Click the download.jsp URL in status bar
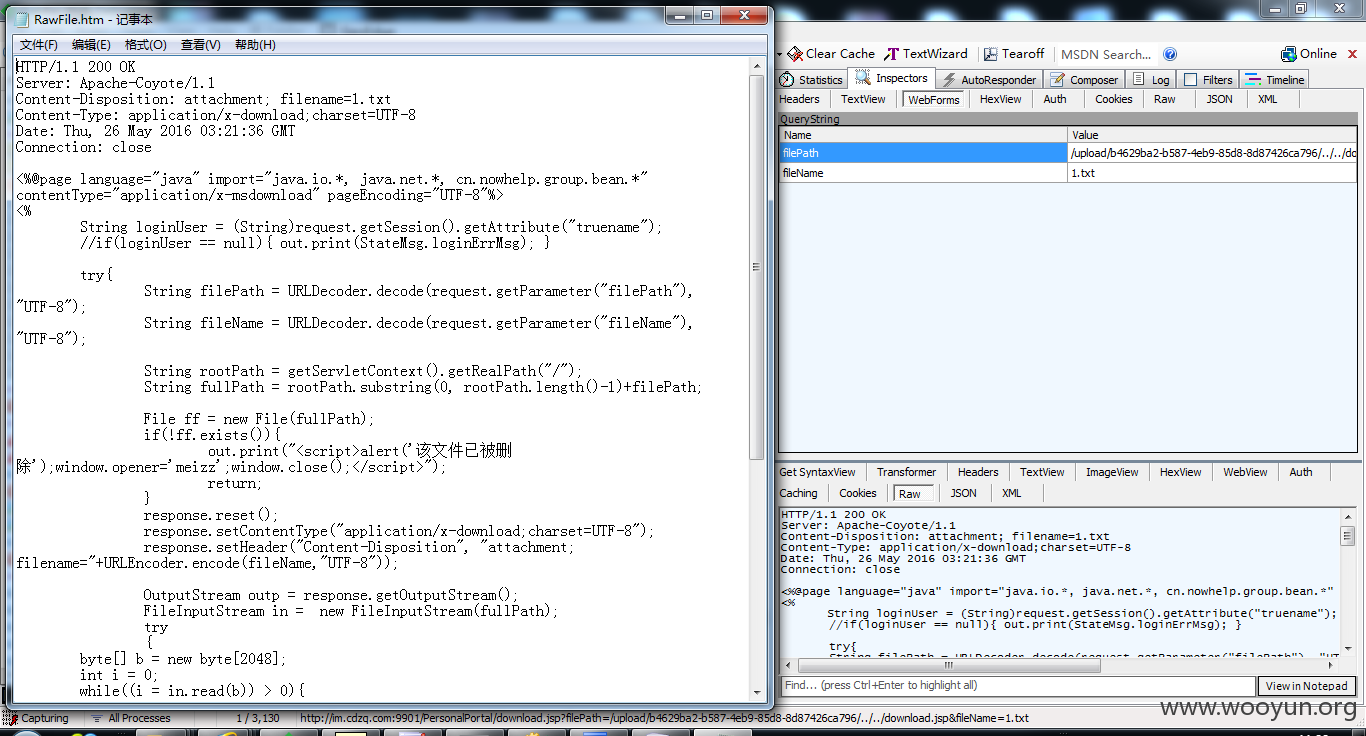 tap(664, 718)
